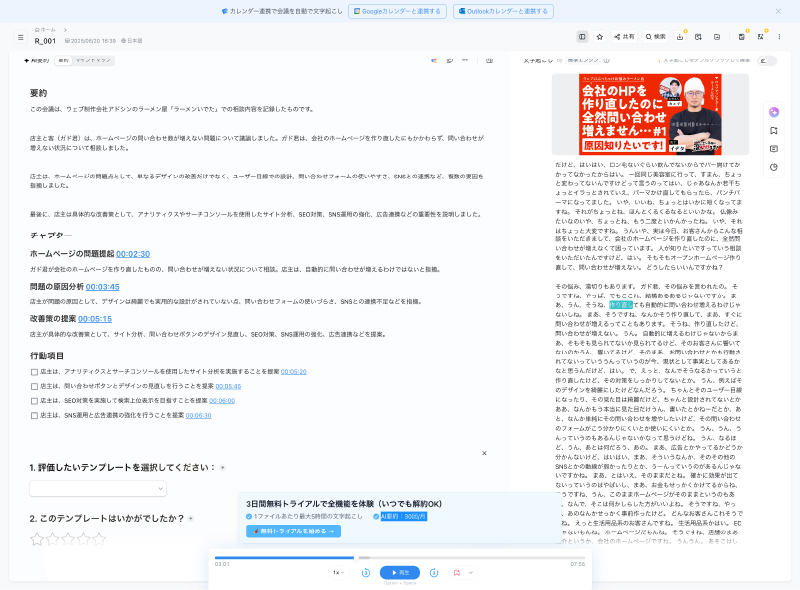Open action item timestamp 00:05:45

click(x=228, y=386)
